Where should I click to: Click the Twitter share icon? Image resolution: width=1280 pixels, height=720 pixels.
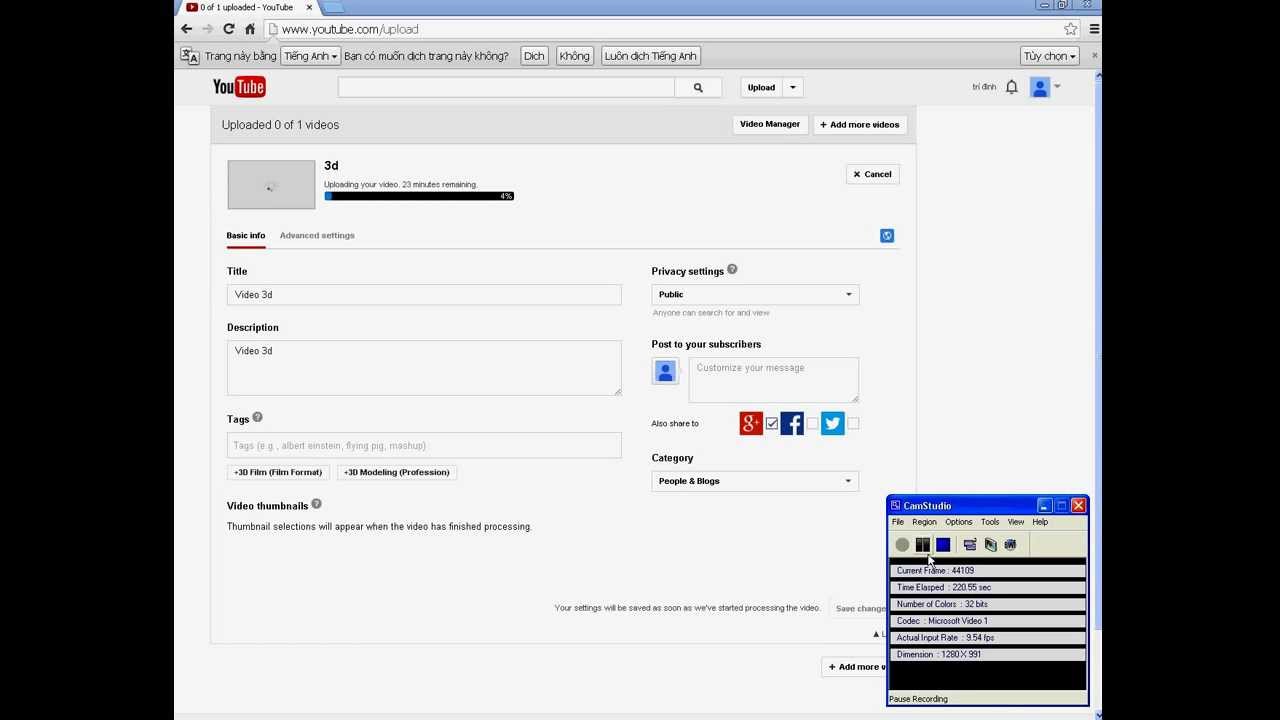[x=833, y=424]
